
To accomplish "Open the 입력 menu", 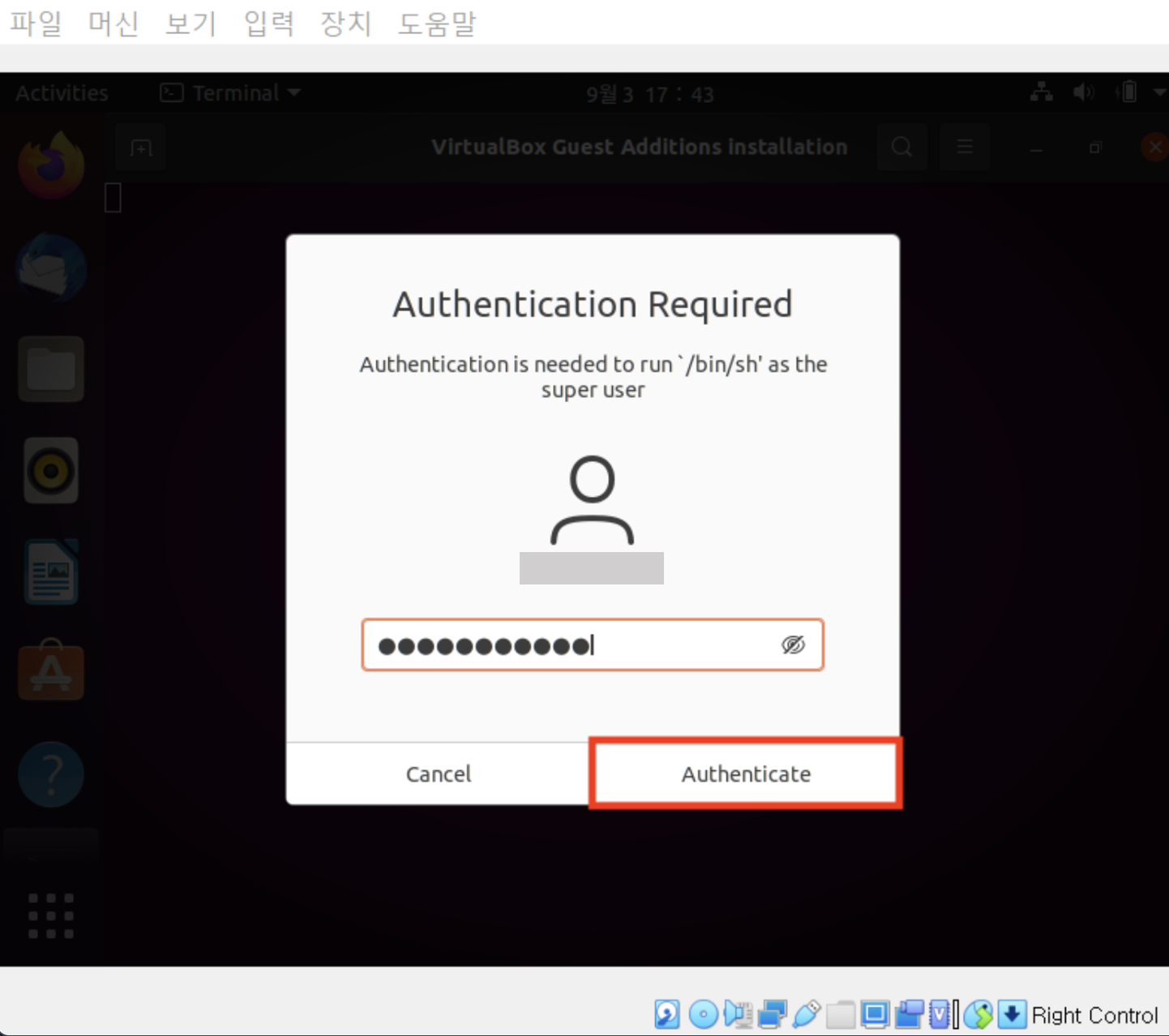I will click(x=269, y=23).
